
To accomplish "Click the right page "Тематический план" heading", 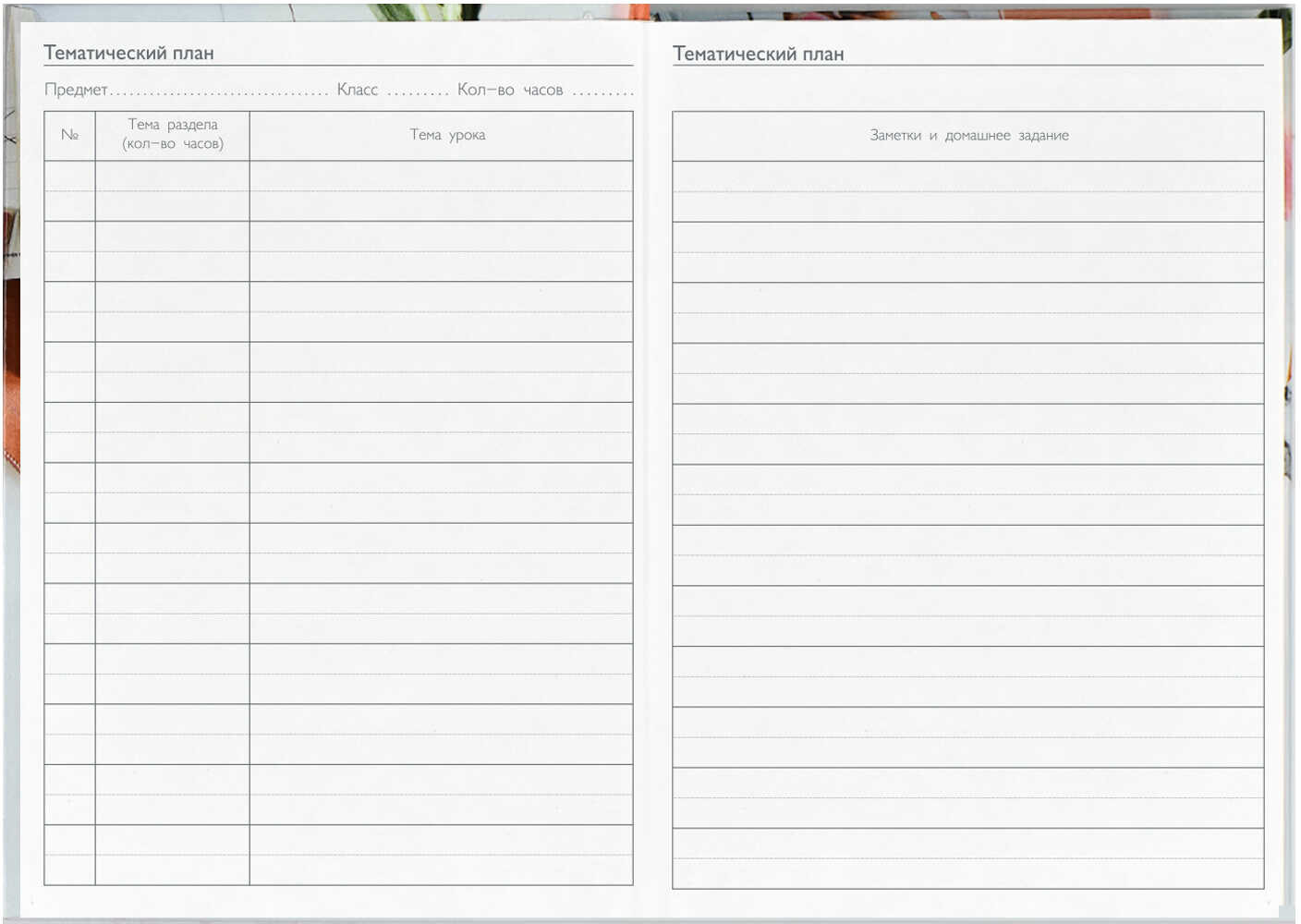I will (758, 54).
